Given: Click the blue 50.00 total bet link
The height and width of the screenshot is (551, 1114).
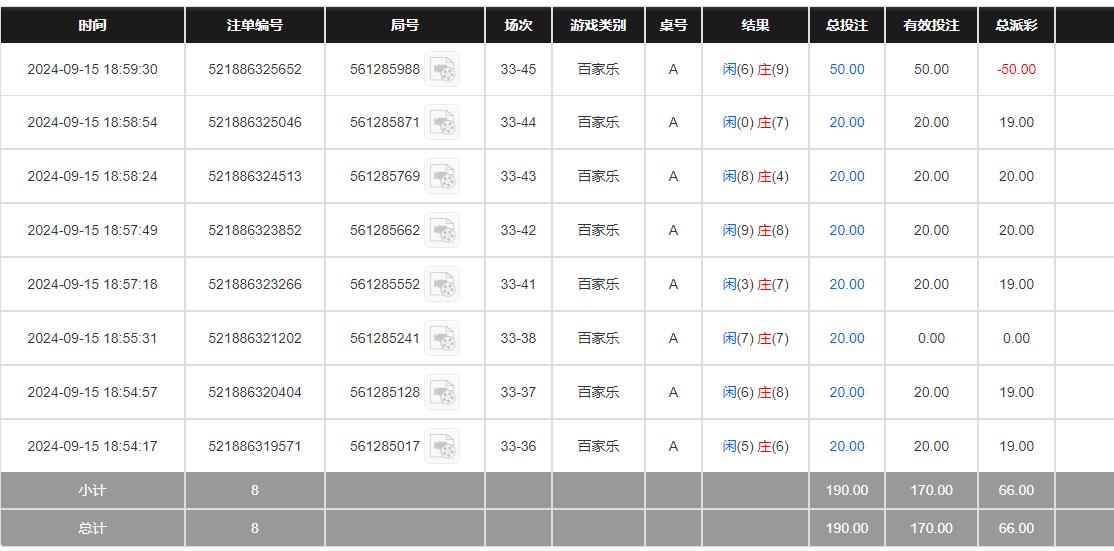Looking at the screenshot, I should coord(847,70).
